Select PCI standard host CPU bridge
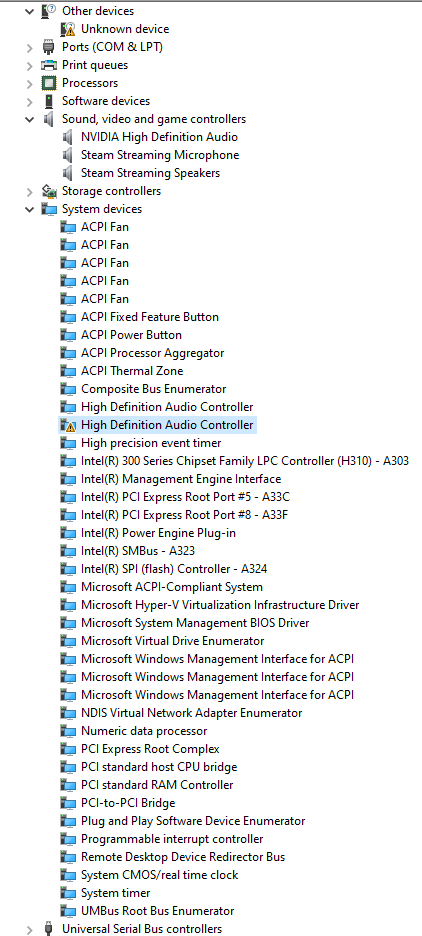Viewport: 422px width, 936px height. click(159, 766)
